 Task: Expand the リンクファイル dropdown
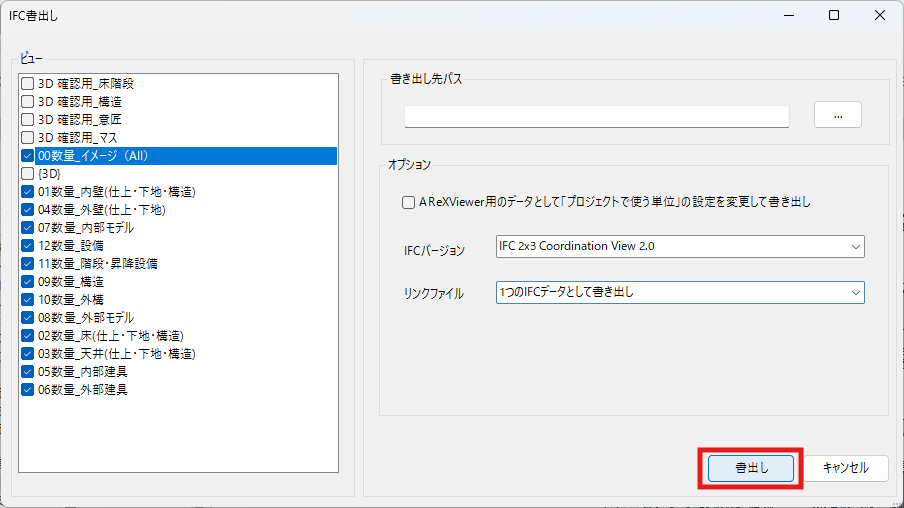[x=680, y=292]
